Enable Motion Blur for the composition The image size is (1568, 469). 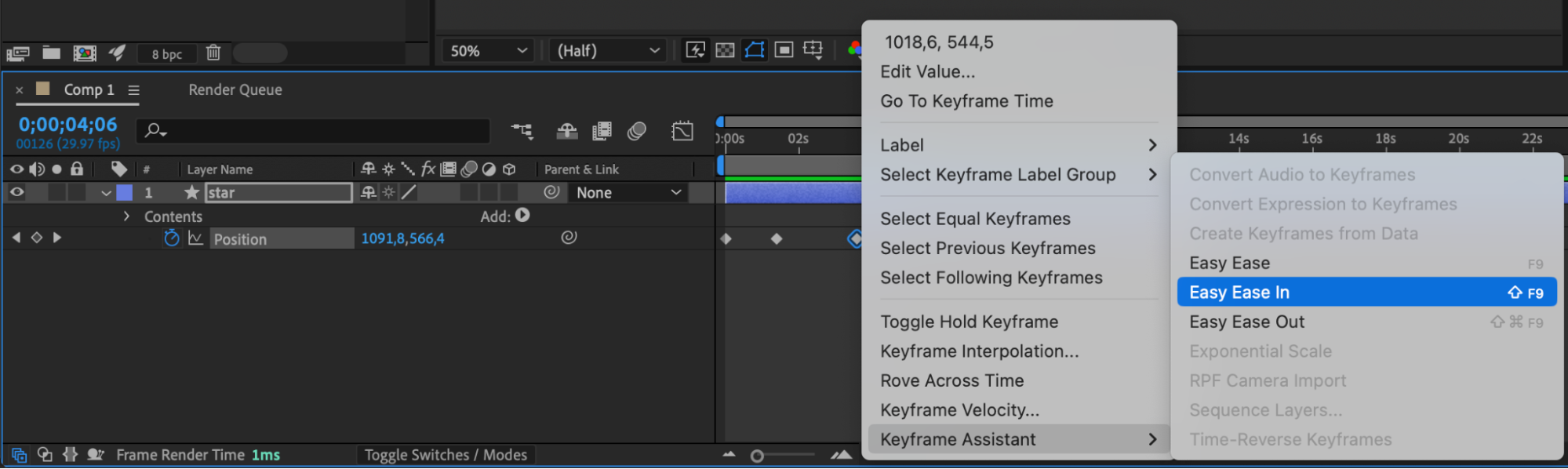pyautogui.click(x=636, y=131)
